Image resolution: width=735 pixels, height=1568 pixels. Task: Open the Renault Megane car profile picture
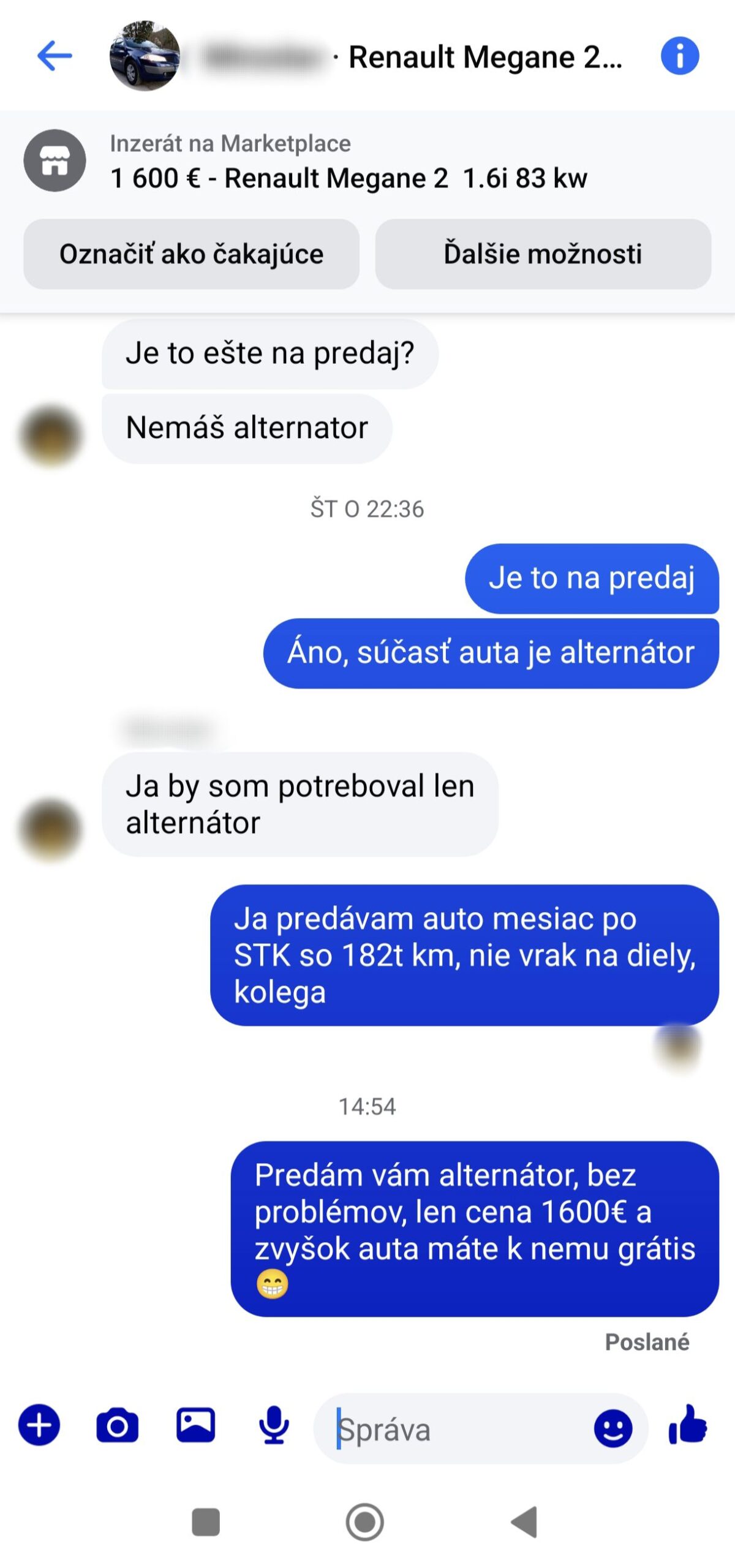tap(145, 56)
